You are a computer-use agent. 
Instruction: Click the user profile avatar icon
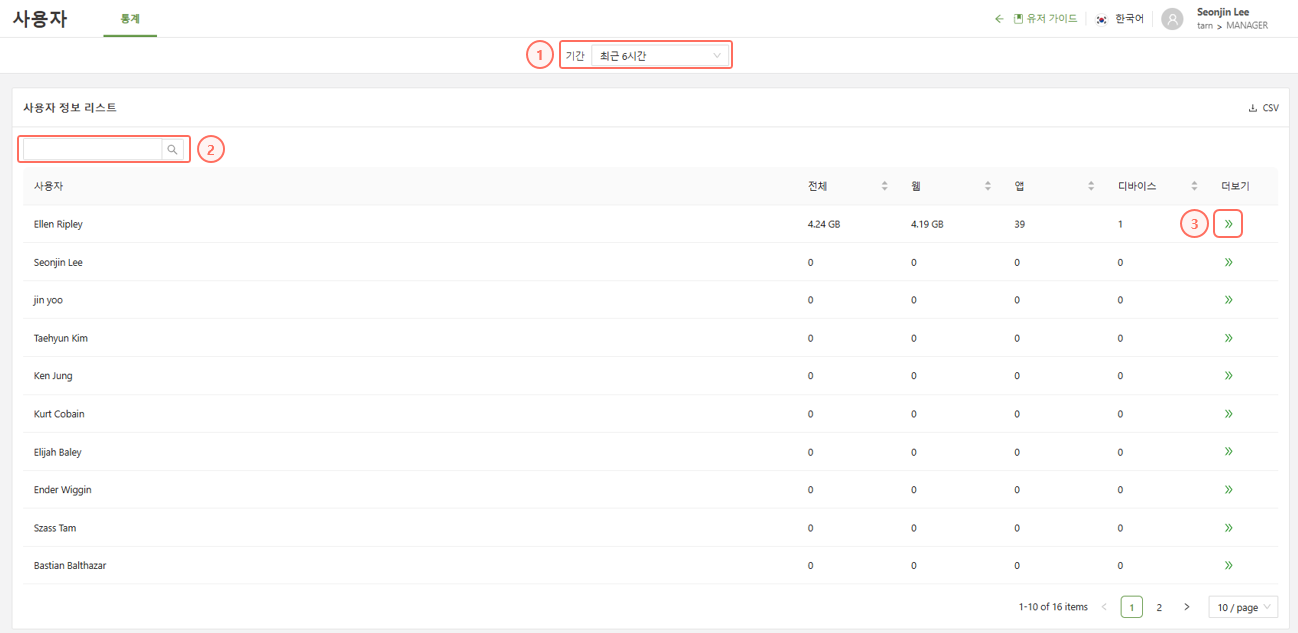click(1172, 19)
